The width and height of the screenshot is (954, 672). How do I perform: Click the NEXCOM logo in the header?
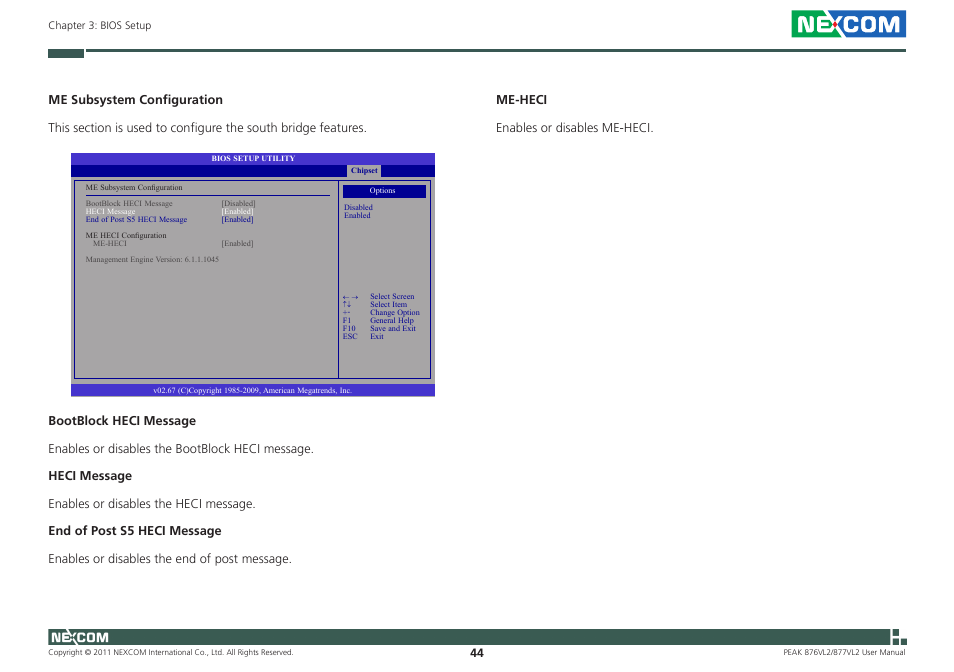[848, 24]
